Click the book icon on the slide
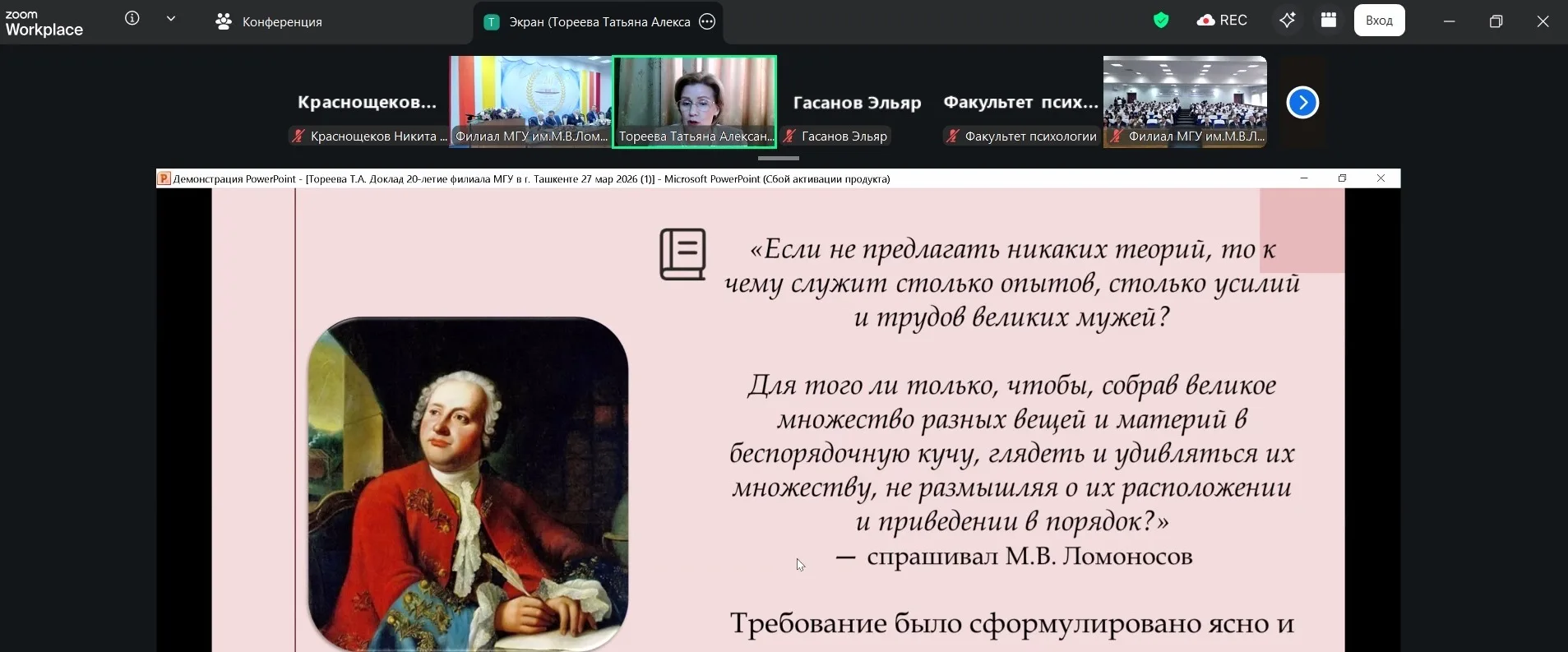The image size is (1568, 652). pos(682,254)
